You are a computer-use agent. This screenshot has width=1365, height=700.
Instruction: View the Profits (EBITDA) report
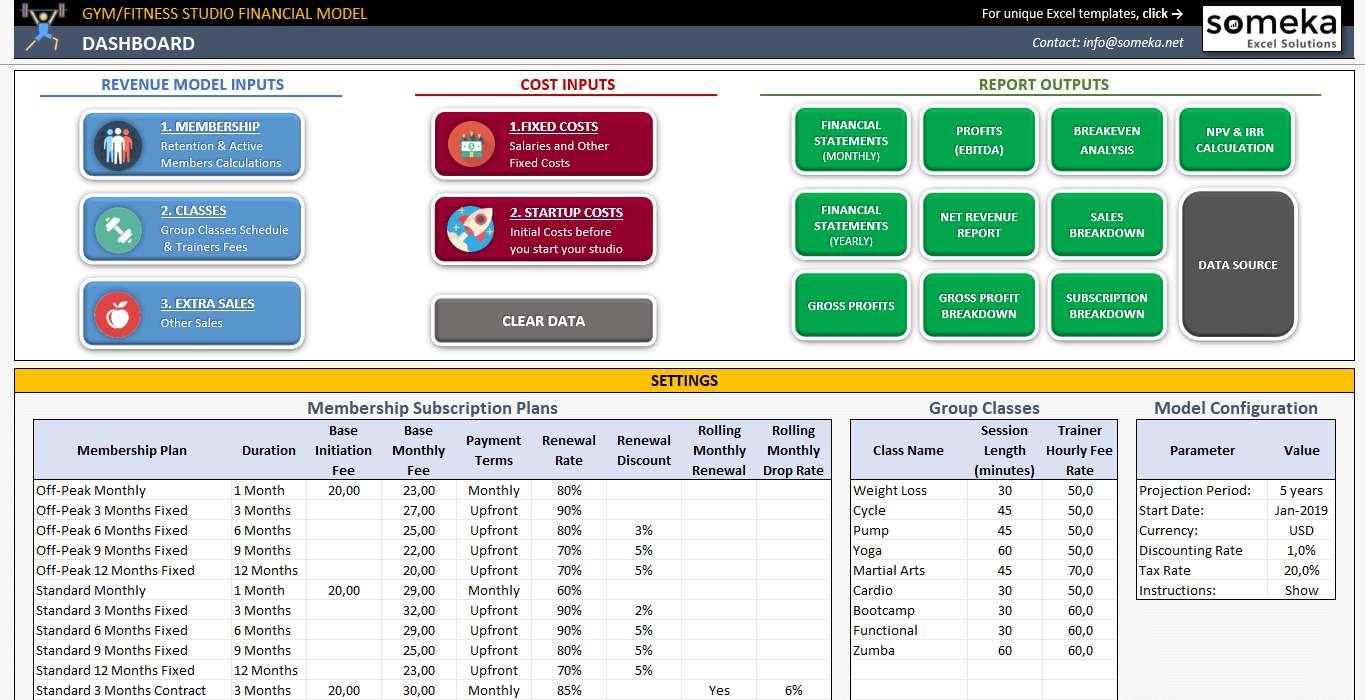click(979, 140)
